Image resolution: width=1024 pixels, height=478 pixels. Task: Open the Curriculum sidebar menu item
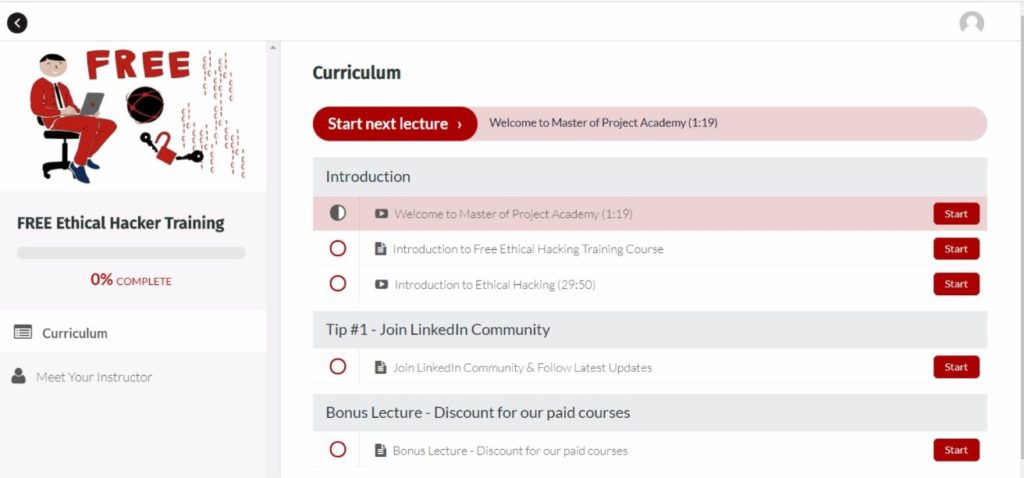tap(133, 332)
